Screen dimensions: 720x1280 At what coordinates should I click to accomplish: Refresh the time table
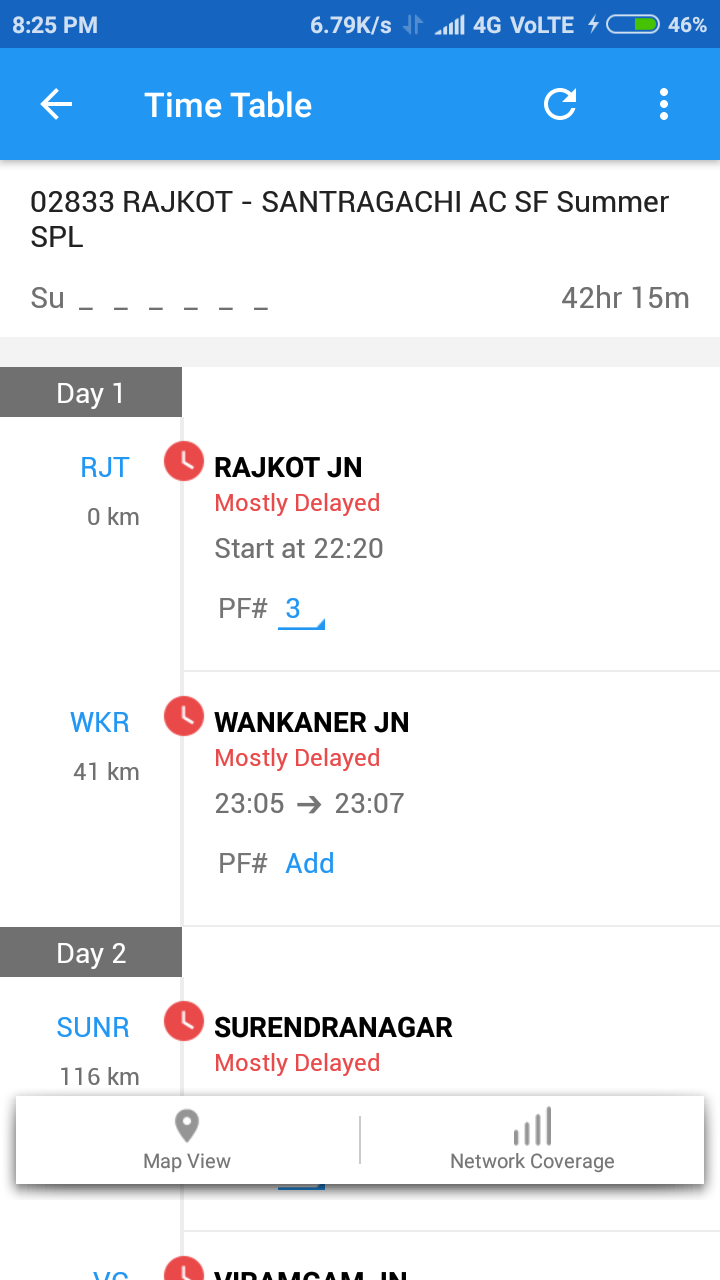click(560, 105)
